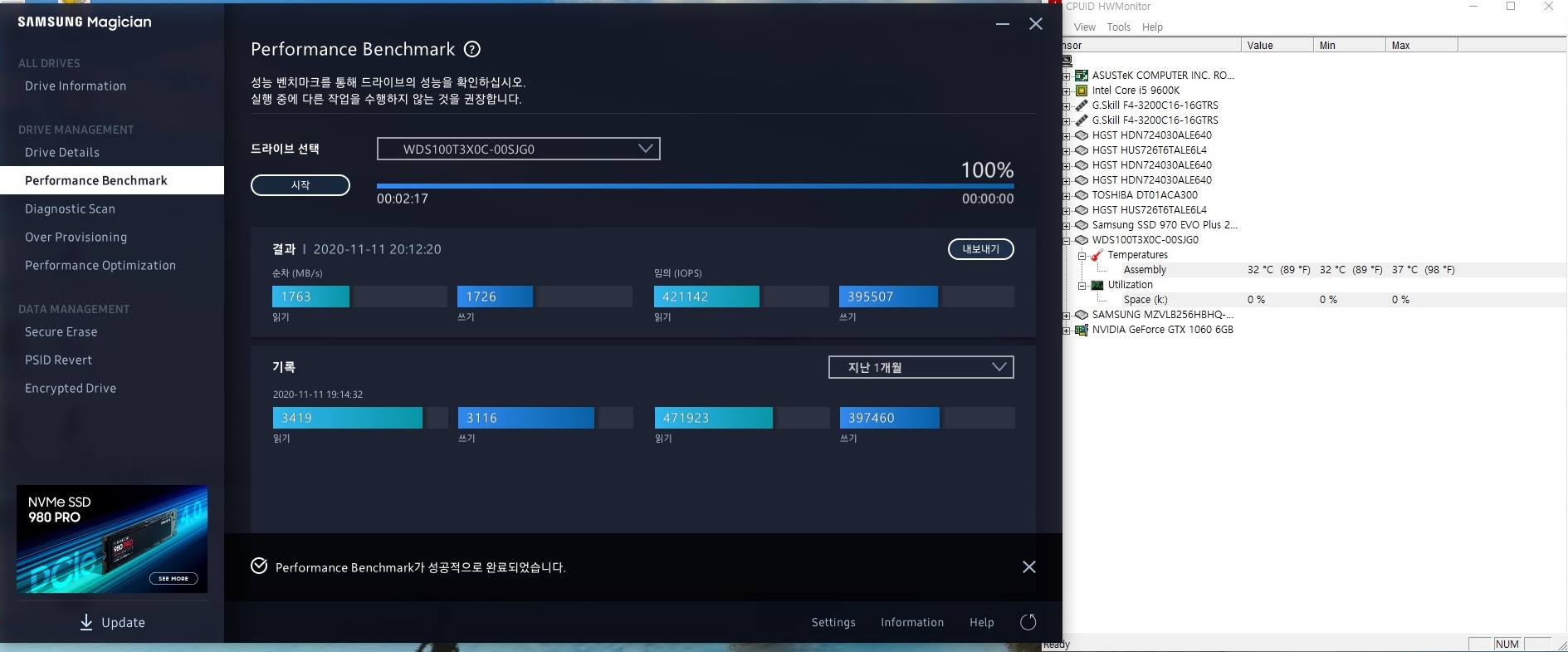Click the Intel Core i5 9600K CPU icon
This screenshot has width=1568, height=652.
click(x=1082, y=91)
